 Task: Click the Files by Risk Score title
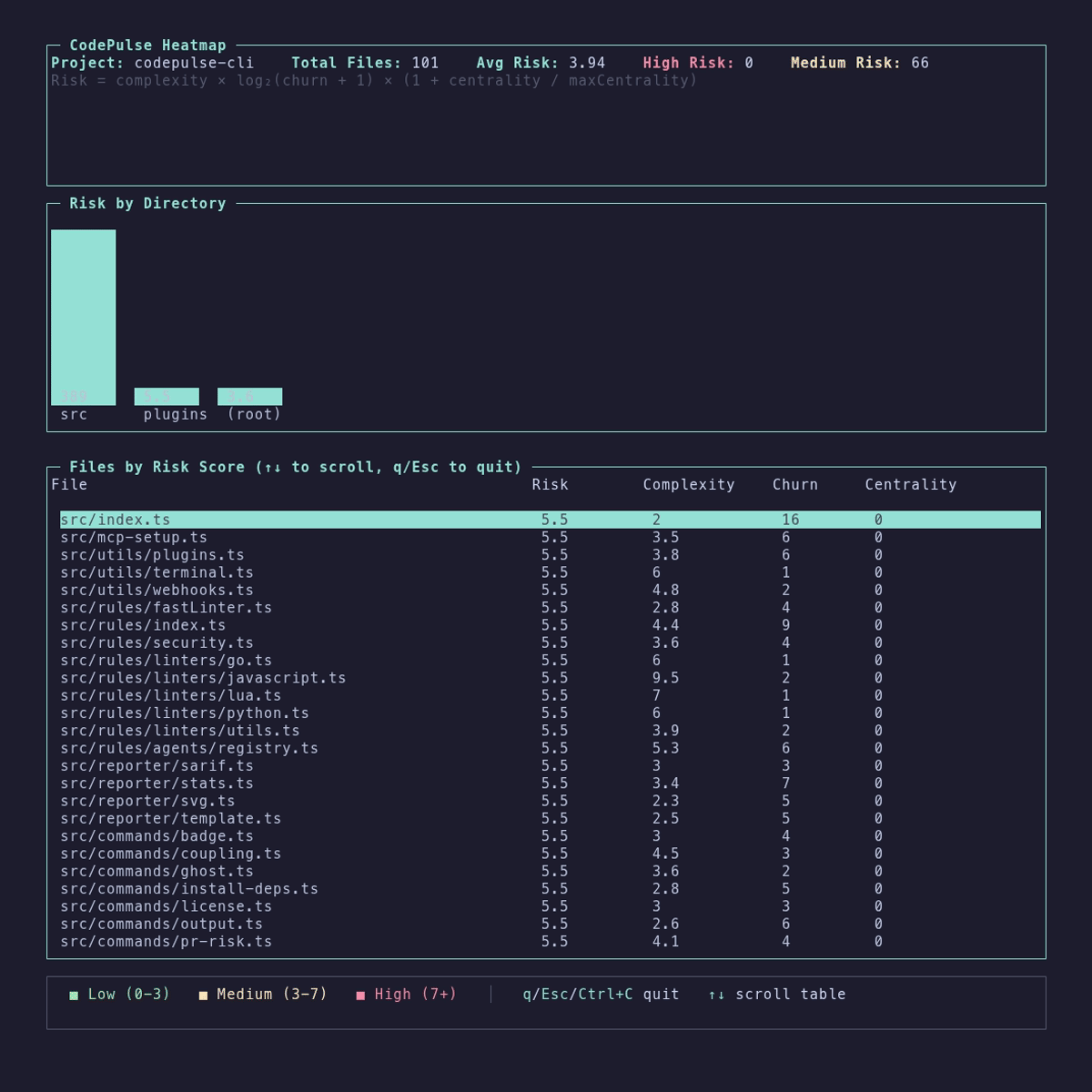tap(296, 467)
